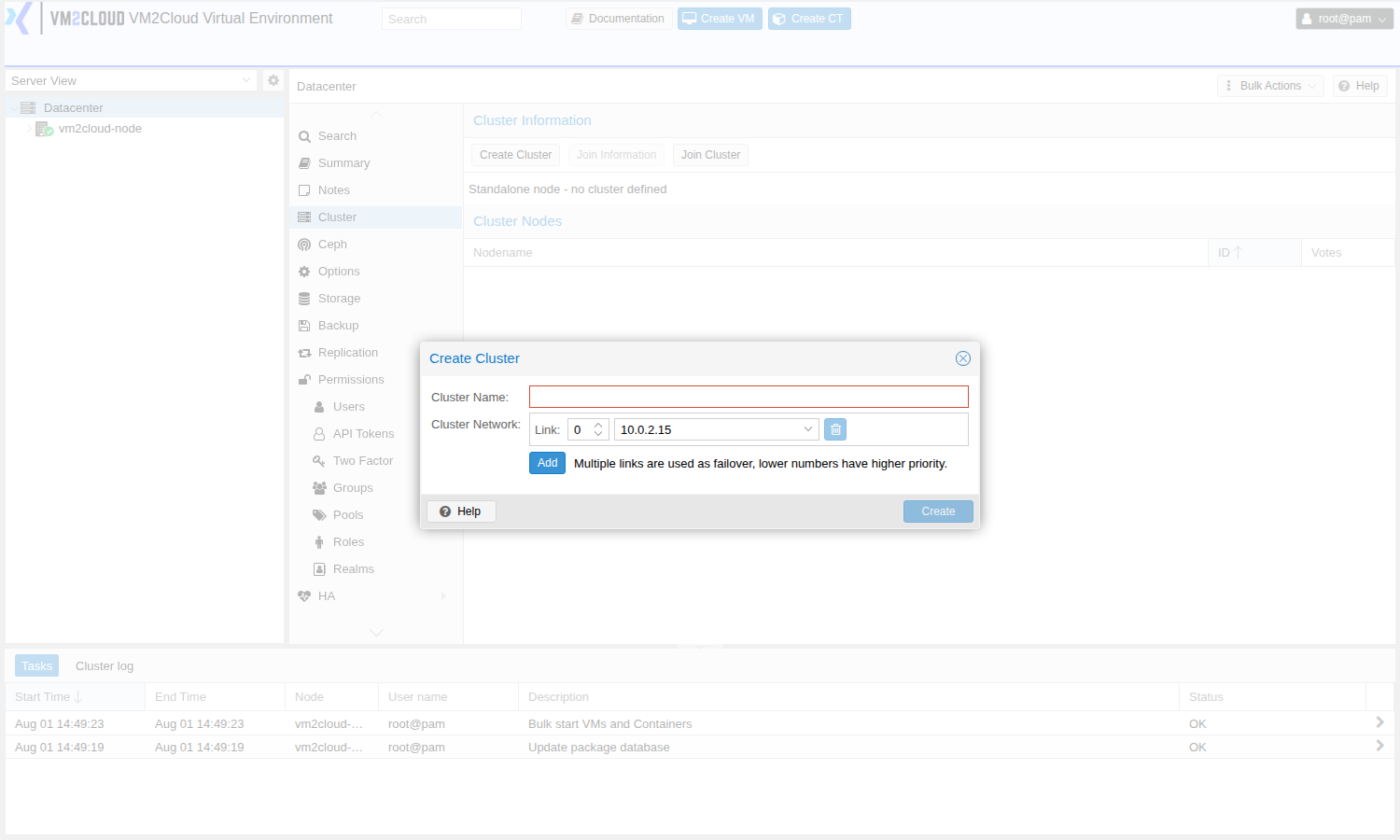Click the VM2Cloud logo icon
Screen dimensions: 1400x840
coord(19,19)
